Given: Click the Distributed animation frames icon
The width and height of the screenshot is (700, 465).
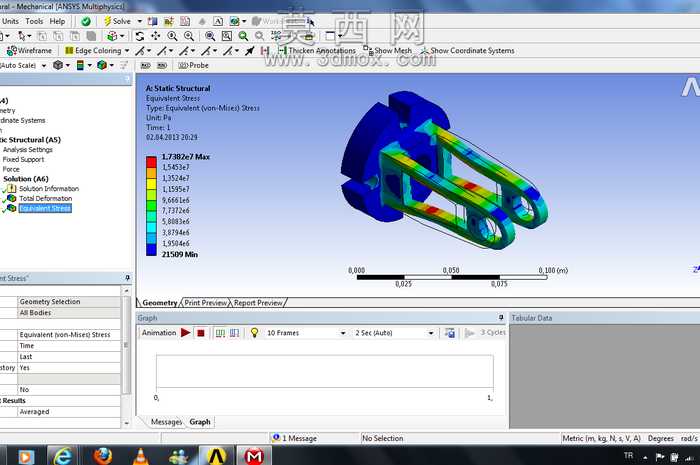Looking at the screenshot, I should (x=220, y=333).
